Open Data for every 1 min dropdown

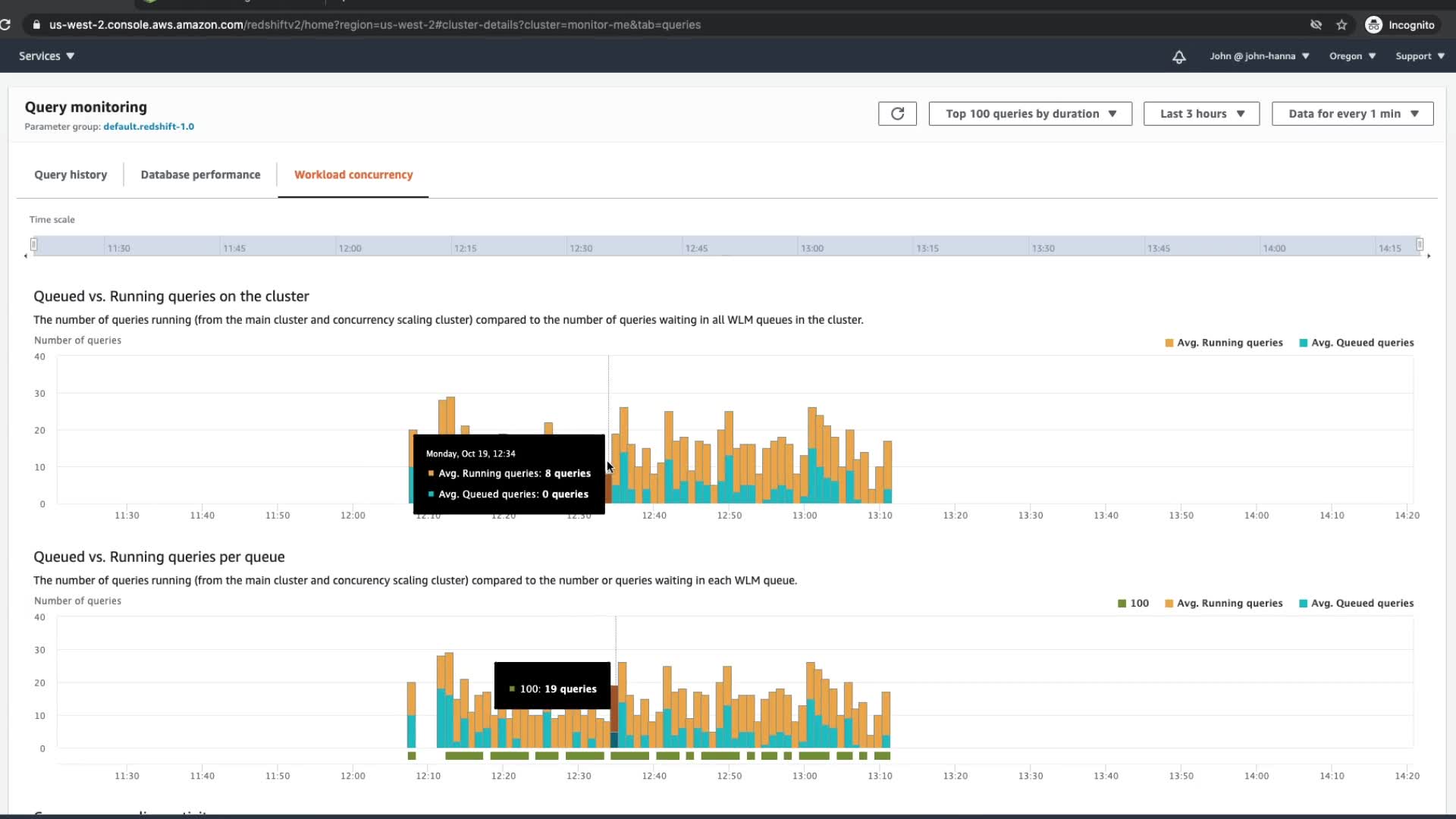[1352, 114]
